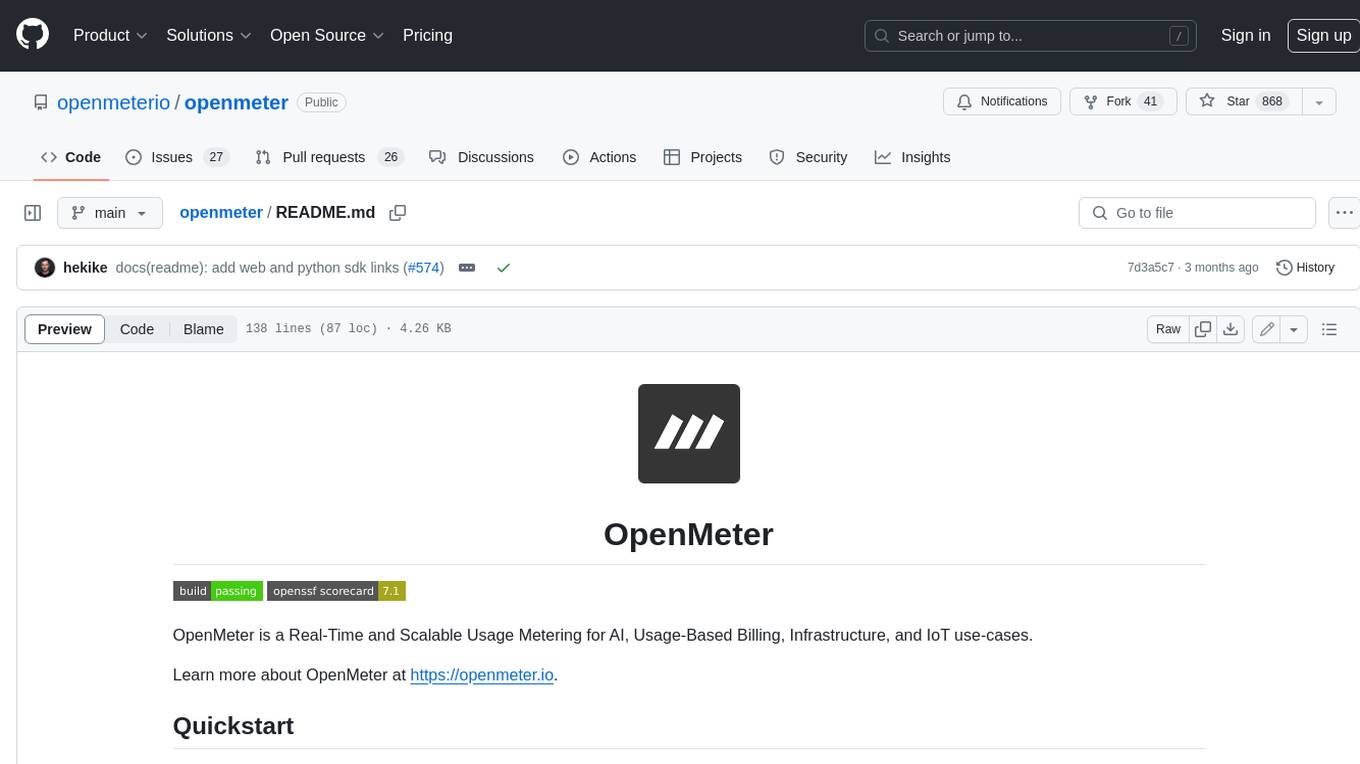Open the more file actions ellipsis button

(x=1344, y=213)
